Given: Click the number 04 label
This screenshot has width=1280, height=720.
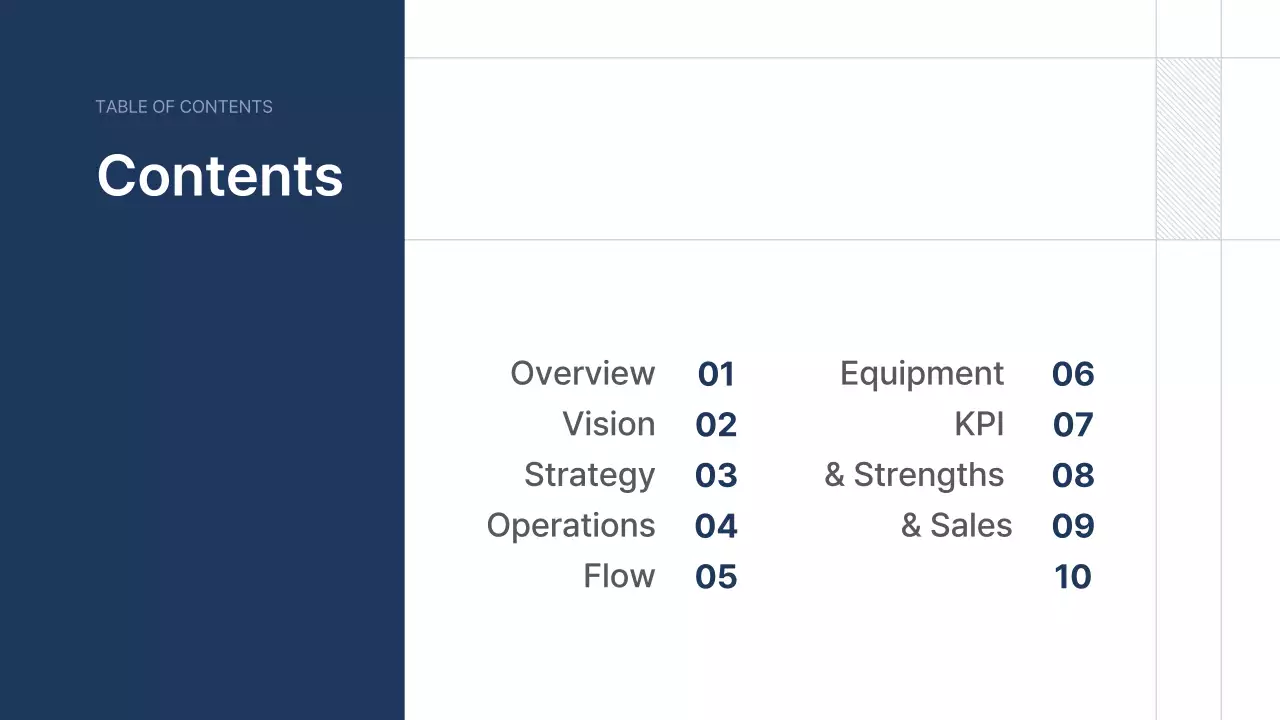Looking at the screenshot, I should coord(716,527).
